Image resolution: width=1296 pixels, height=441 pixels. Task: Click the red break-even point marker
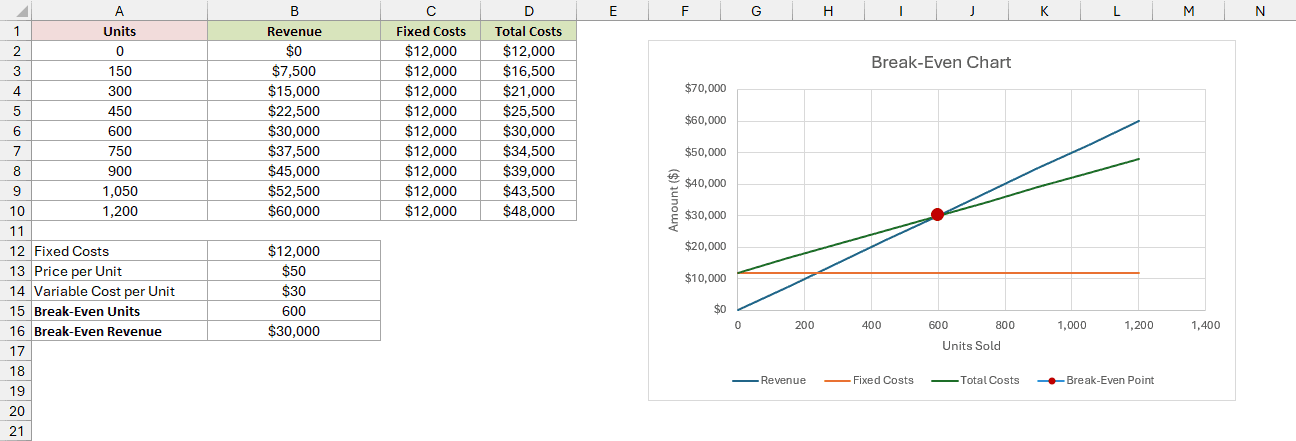[937, 214]
